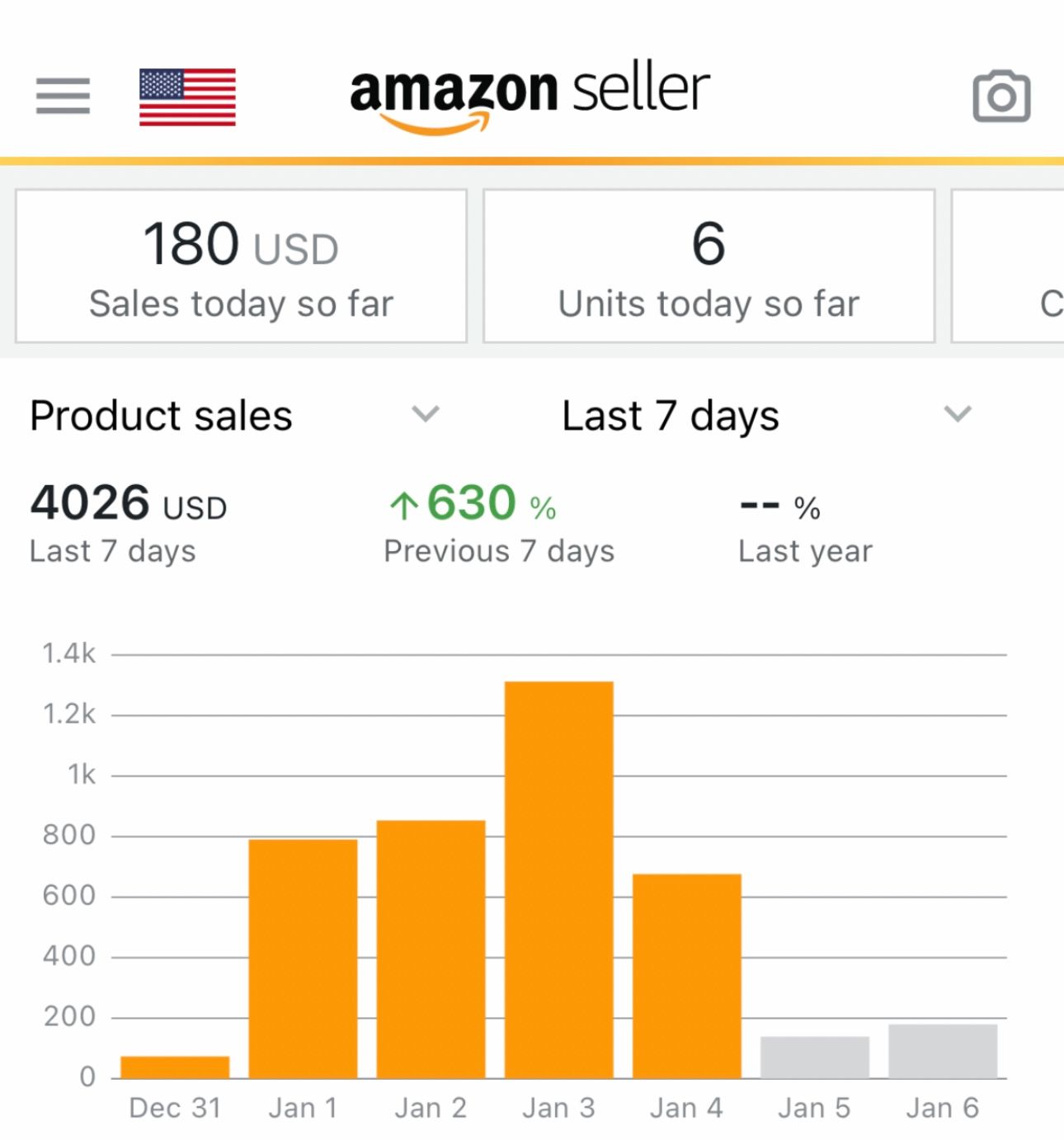Select the Jan 1 orange bar
Viewport: 1064px width, 1140px height.
click(303, 959)
